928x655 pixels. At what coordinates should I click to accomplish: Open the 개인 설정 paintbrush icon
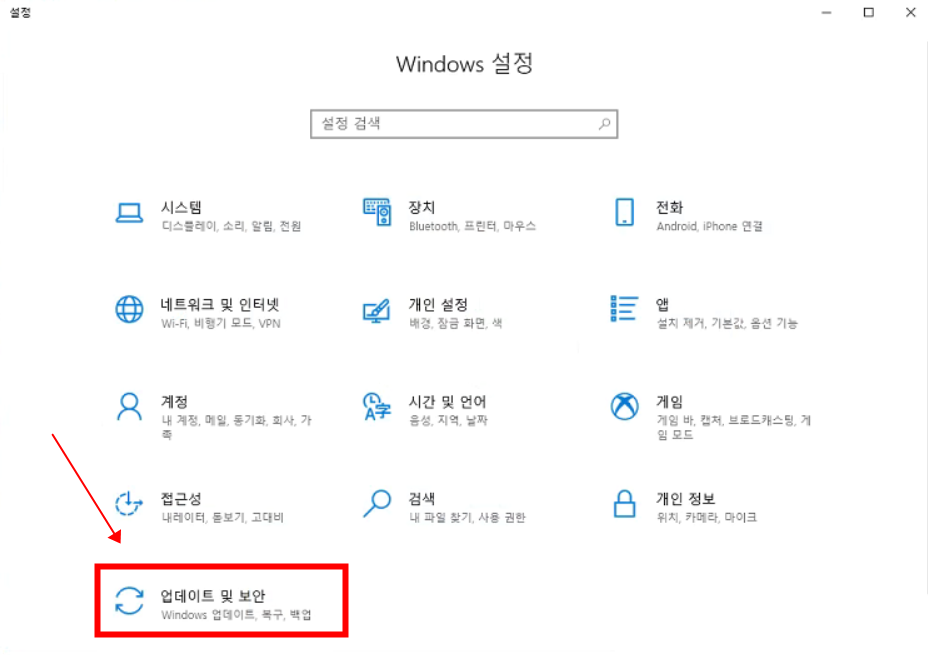point(376,310)
